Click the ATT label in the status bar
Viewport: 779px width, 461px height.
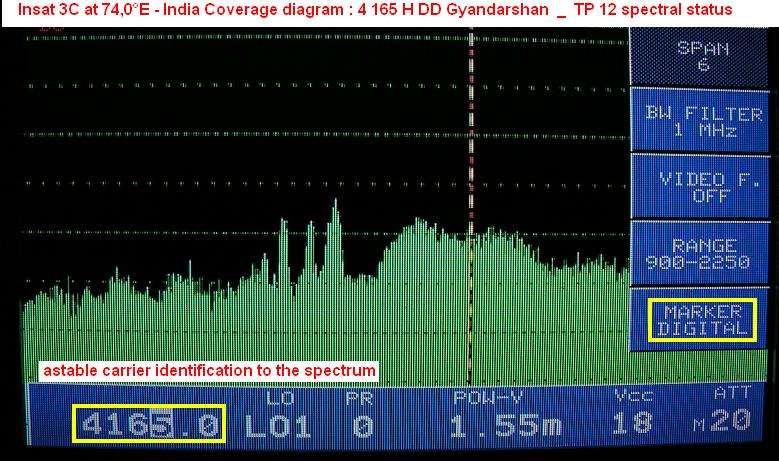(732, 393)
